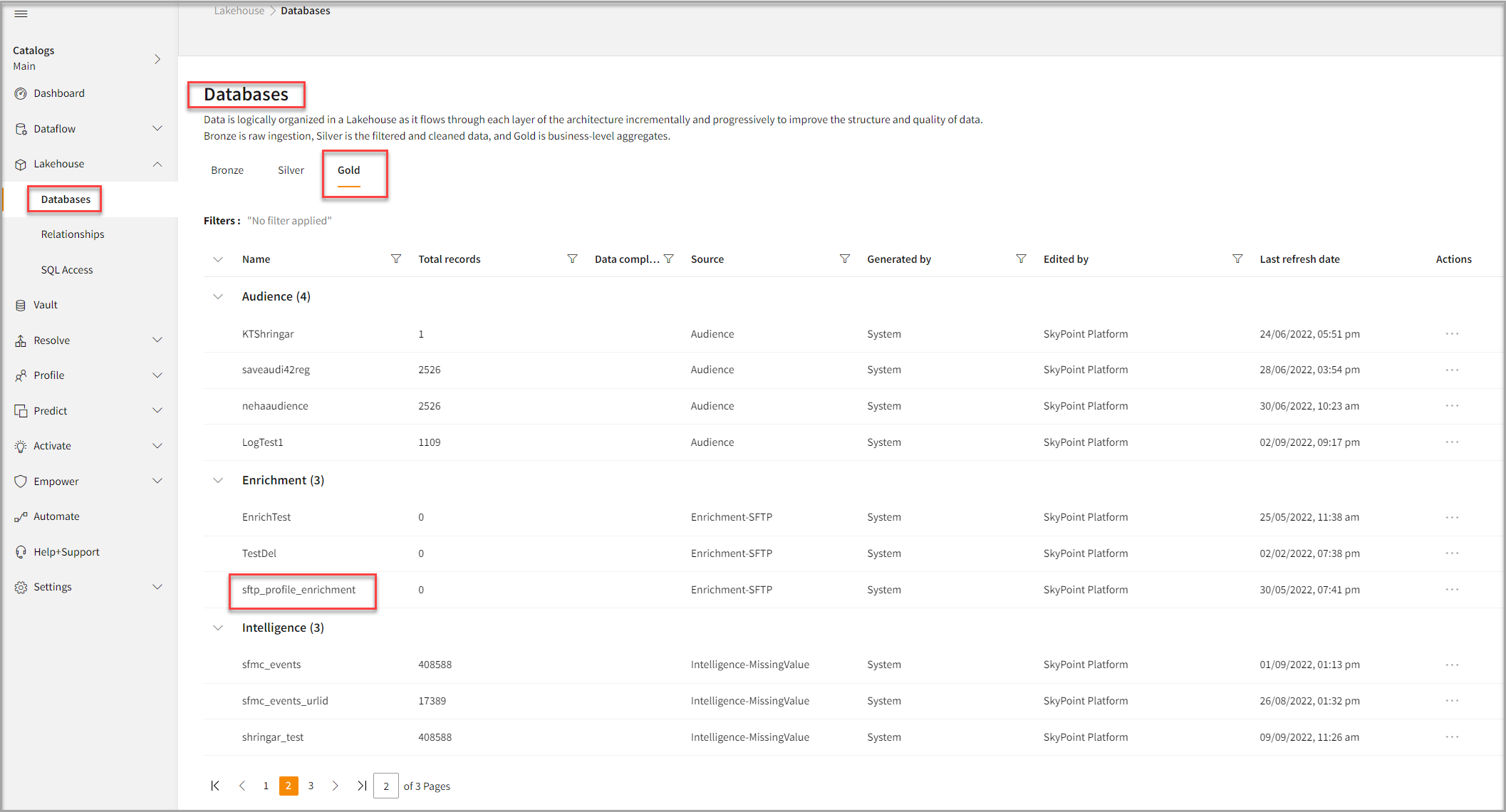Collapse the Enrichment group

pos(218,480)
